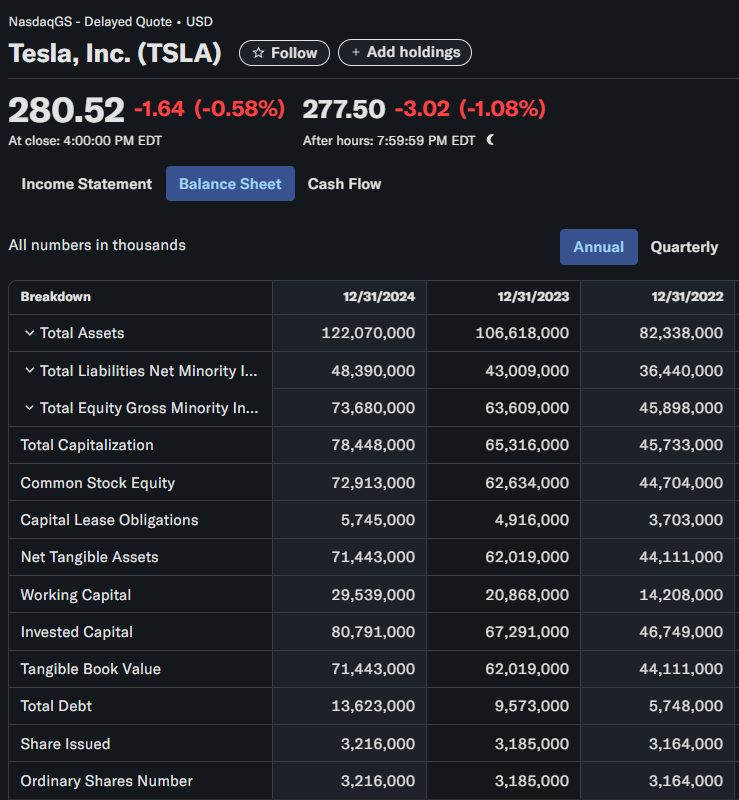This screenshot has height=800, width=739.
Task: Click Total Assets 2022 value 82,338,000
Action: (681, 333)
